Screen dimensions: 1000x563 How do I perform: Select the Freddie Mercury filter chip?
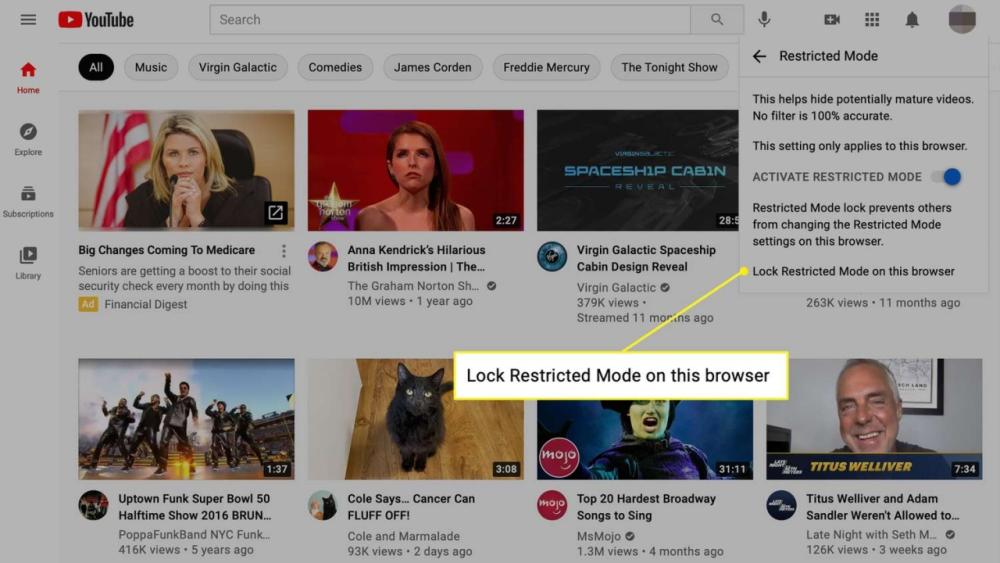[546, 68]
